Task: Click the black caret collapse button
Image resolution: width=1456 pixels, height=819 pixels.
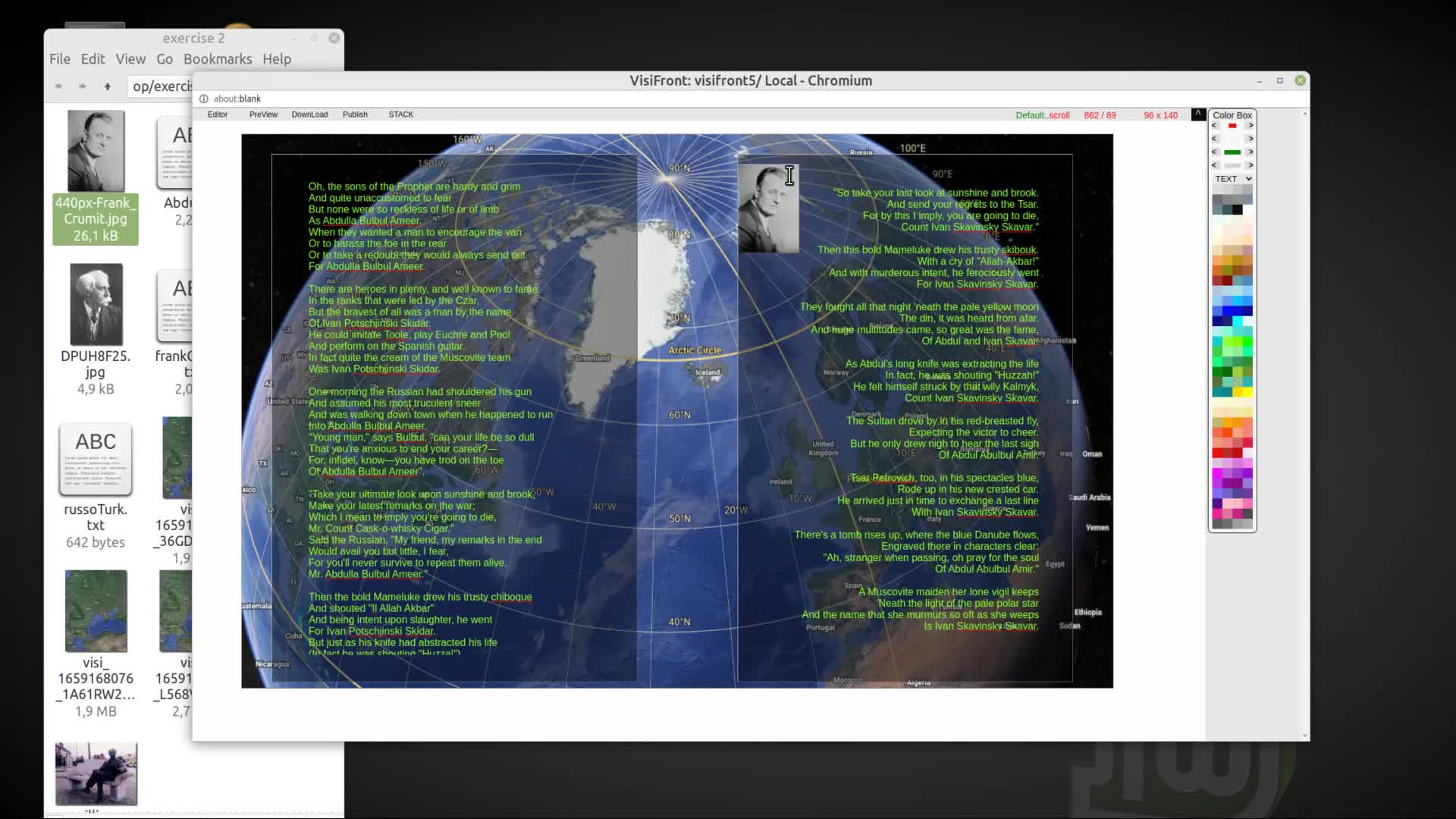Action: point(1198,114)
